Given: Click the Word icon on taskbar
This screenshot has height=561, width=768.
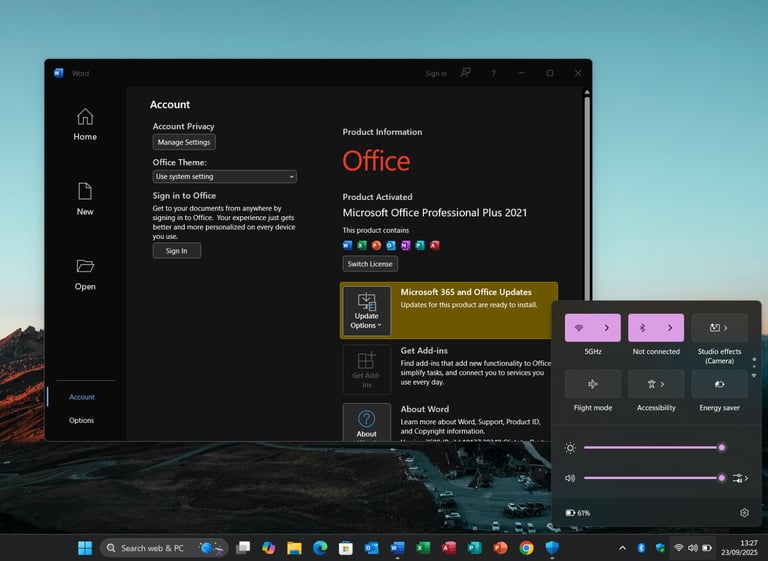Looking at the screenshot, I should point(397,548).
